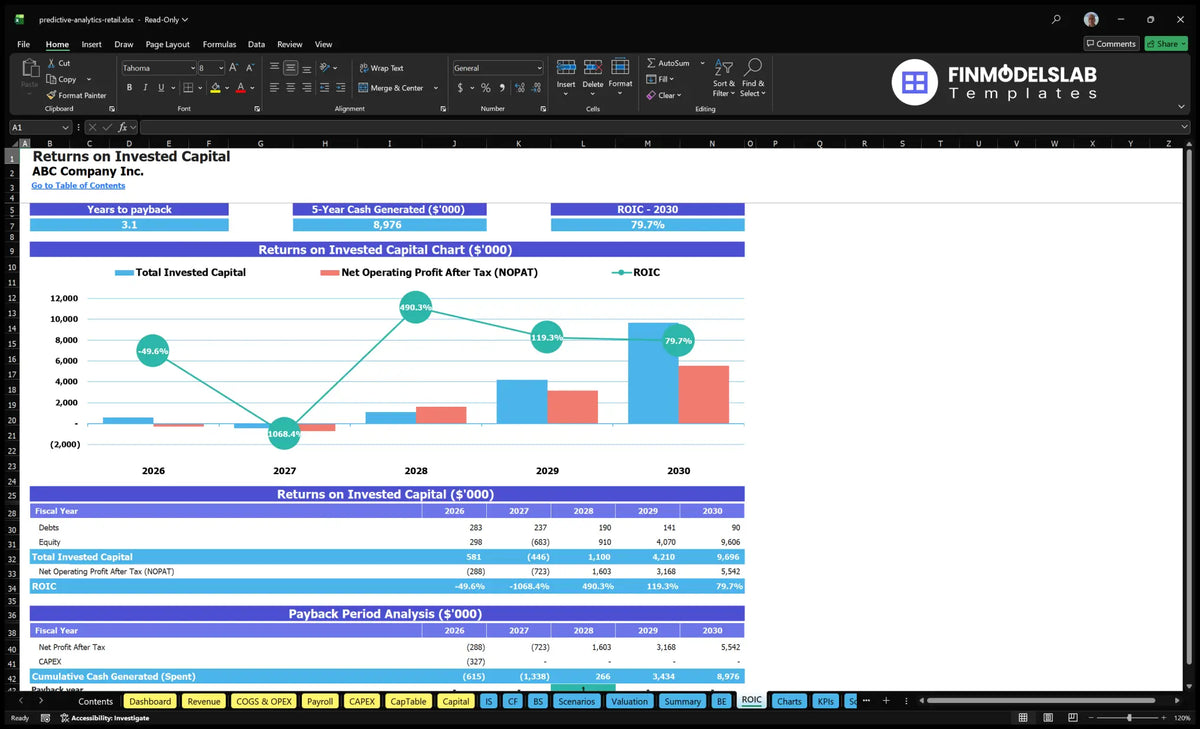This screenshot has height=729, width=1200.
Task: Switch to the Page Layout tab
Action: [x=167, y=44]
